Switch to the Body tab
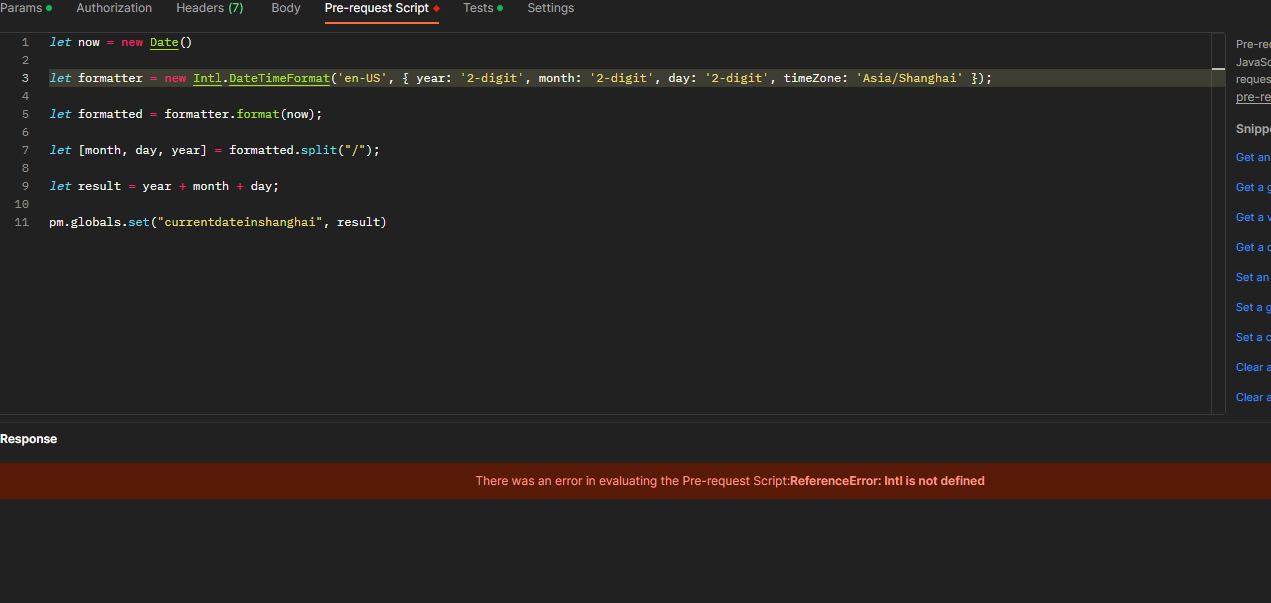Image resolution: width=1271 pixels, height=603 pixels. tap(286, 8)
